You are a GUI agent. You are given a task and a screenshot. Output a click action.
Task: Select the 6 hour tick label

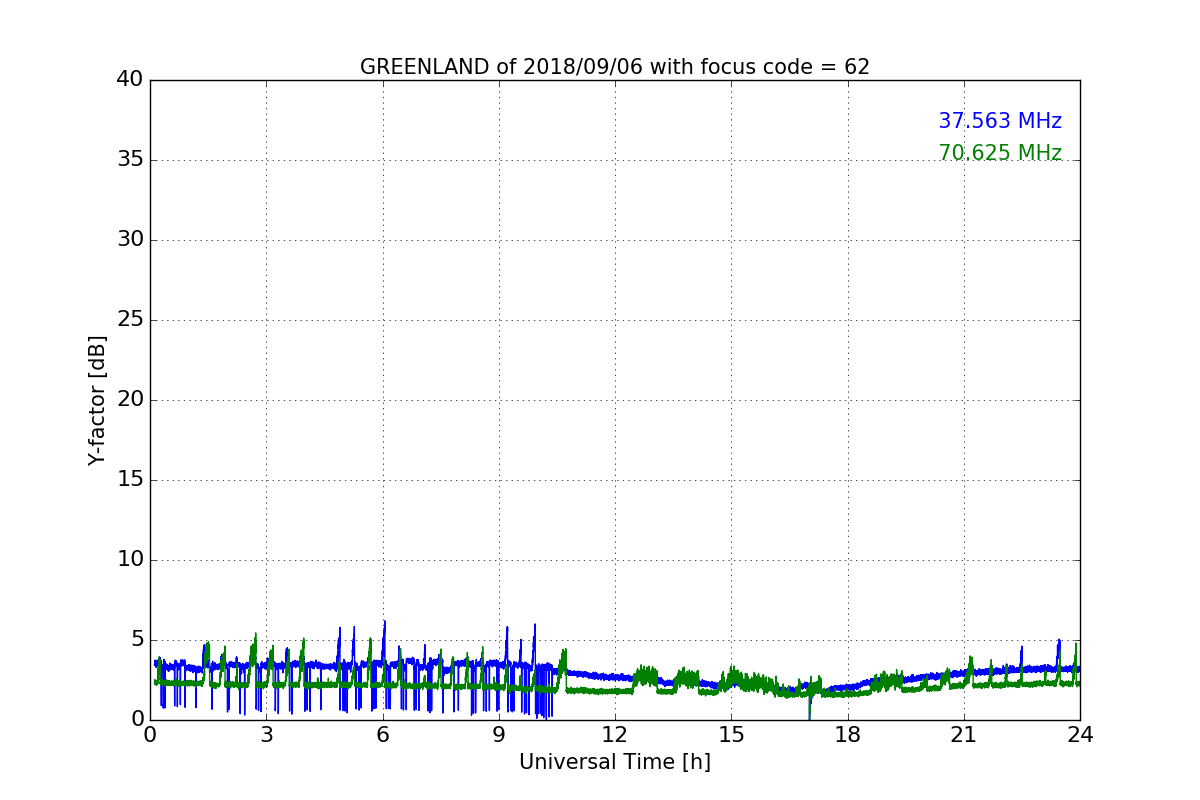click(x=382, y=735)
